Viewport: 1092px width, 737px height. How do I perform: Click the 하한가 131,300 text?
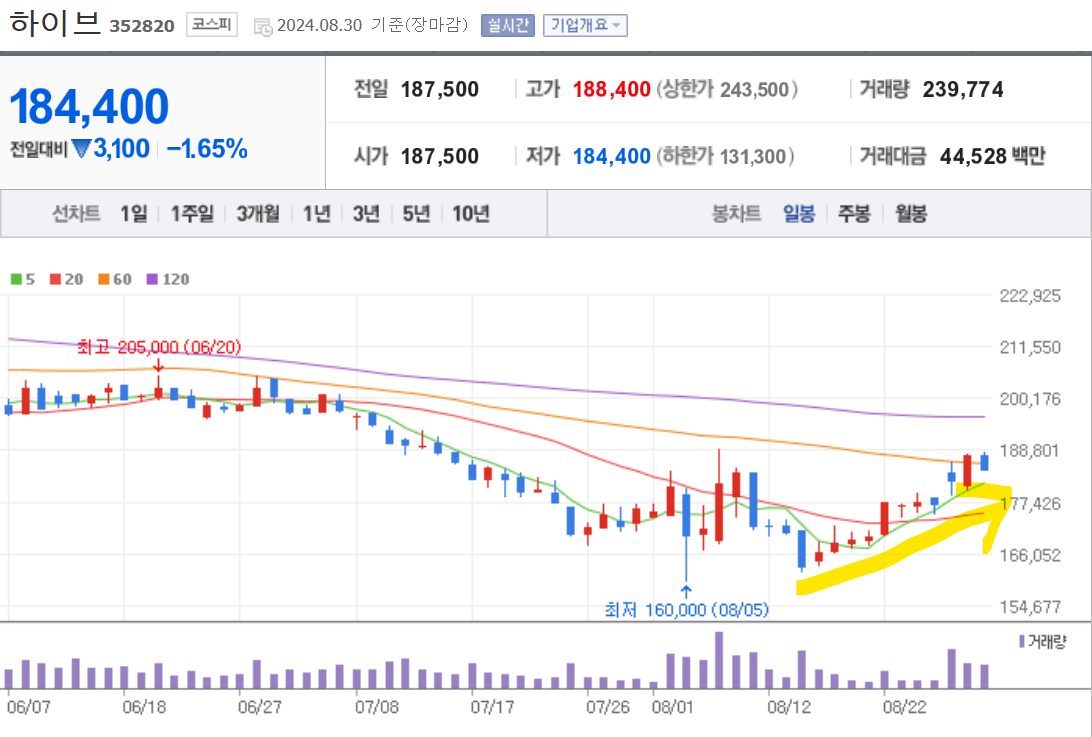click(725, 156)
